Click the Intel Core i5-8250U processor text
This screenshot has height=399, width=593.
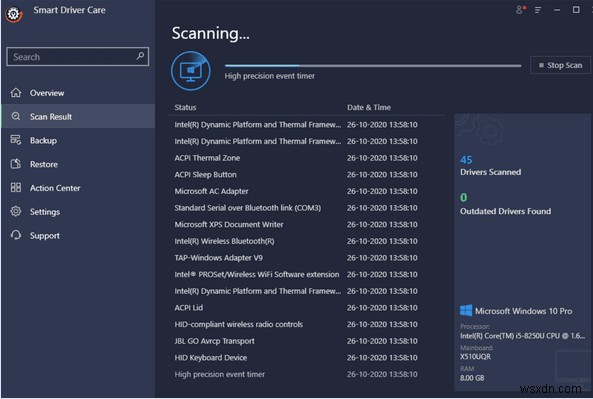tap(522, 335)
